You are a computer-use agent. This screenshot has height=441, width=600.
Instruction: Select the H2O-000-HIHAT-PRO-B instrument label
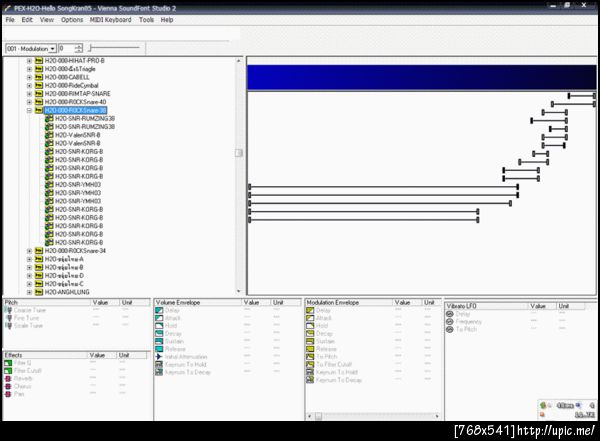point(74,60)
